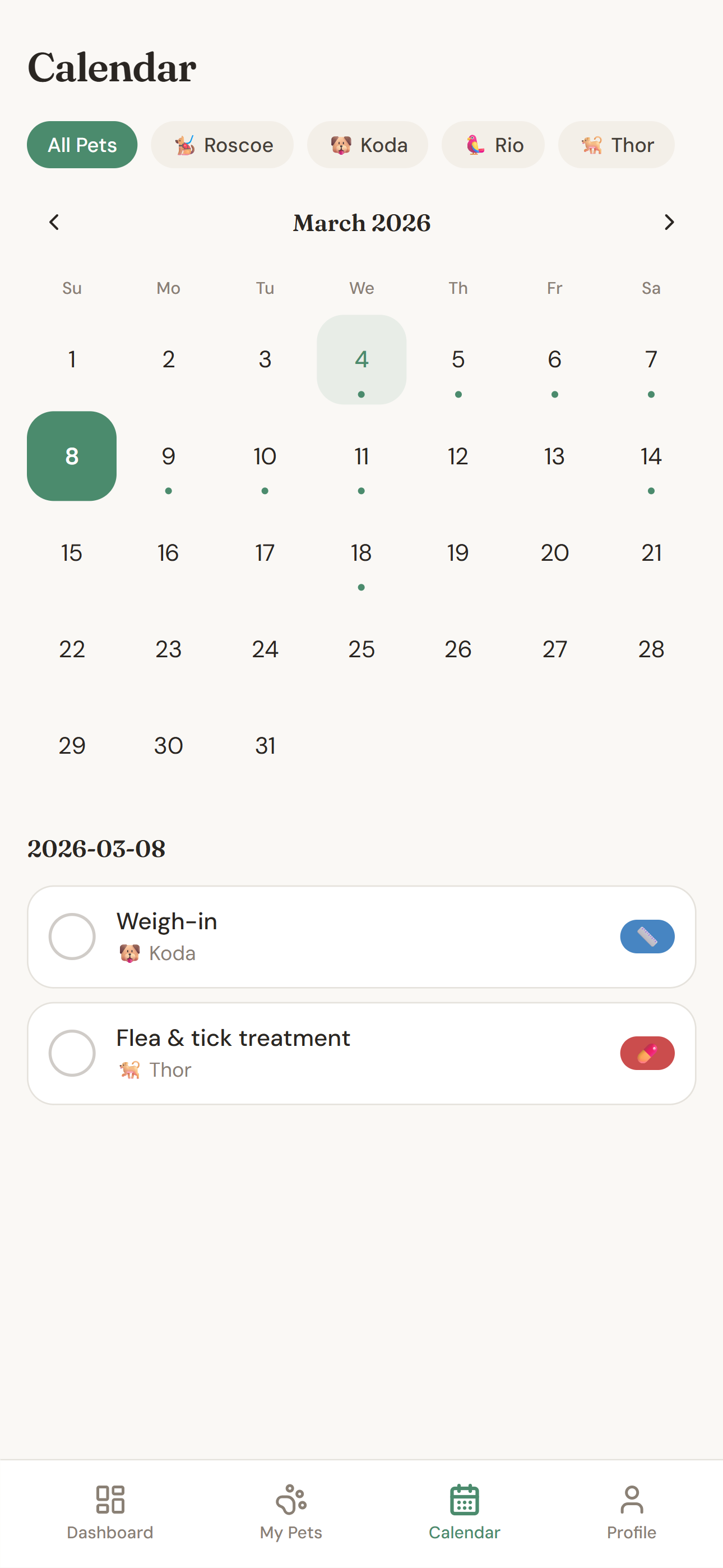Go to previous month with left chevron
Screen dimensions: 723x1568
pyautogui.click(x=54, y=222)
